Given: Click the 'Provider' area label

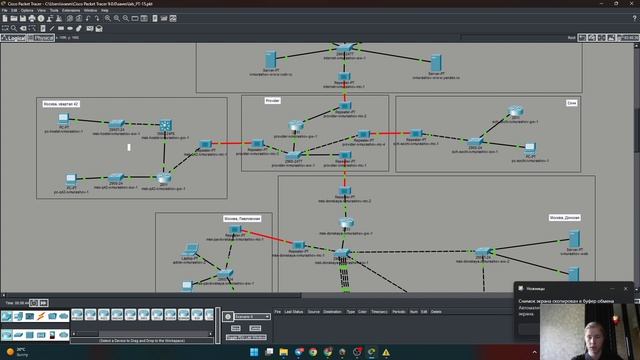Looking at the screenshot, I should [272, 100].
